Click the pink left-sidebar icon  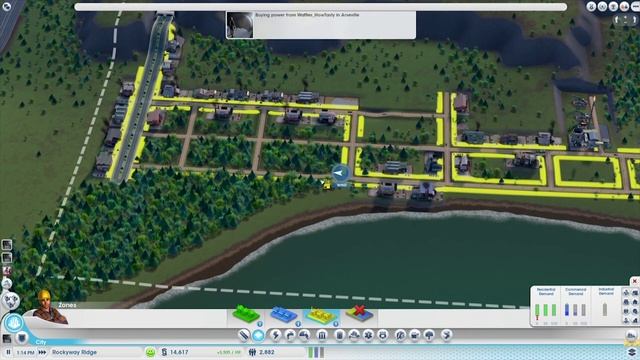tap(7, 270)
